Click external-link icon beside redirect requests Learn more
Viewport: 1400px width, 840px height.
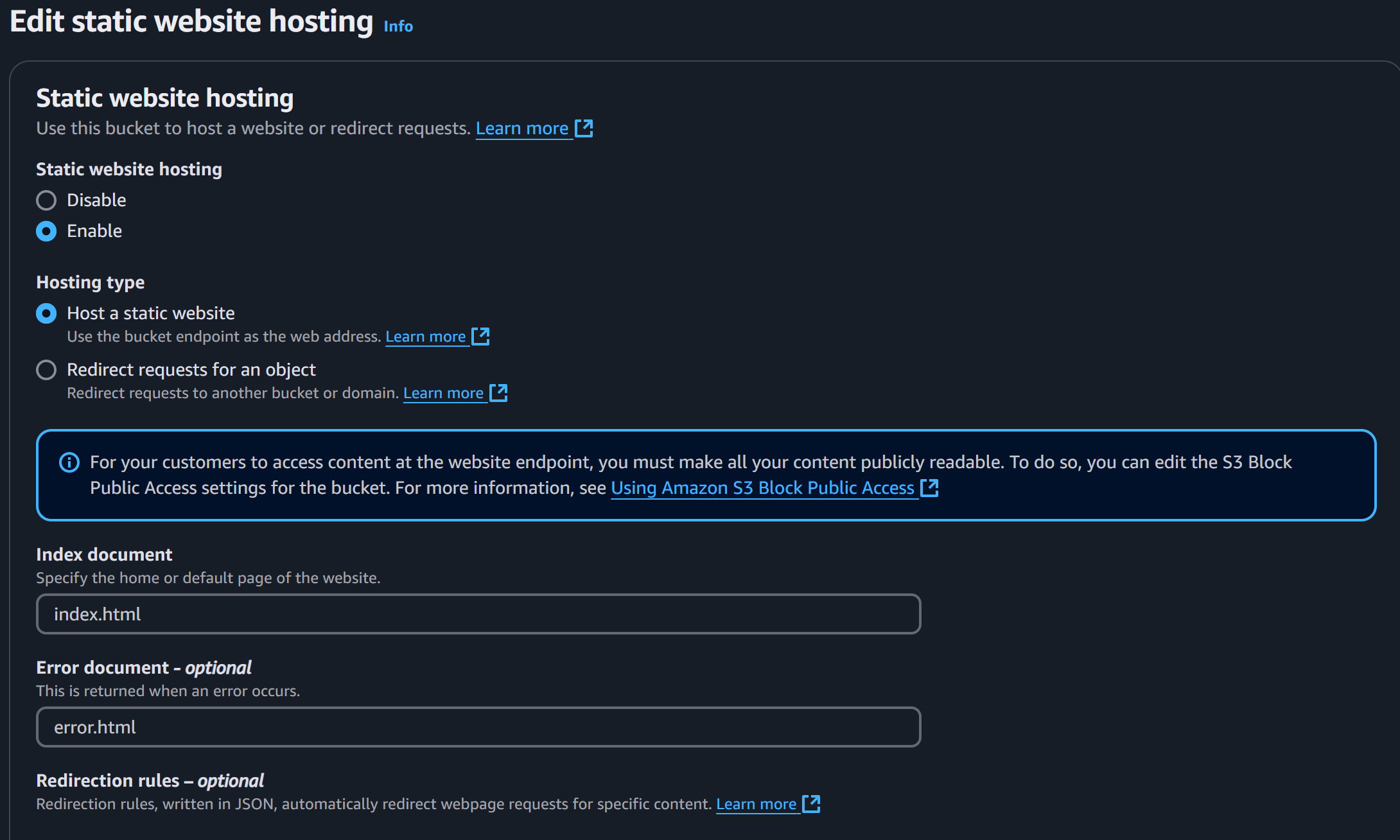tap(498, 393)
